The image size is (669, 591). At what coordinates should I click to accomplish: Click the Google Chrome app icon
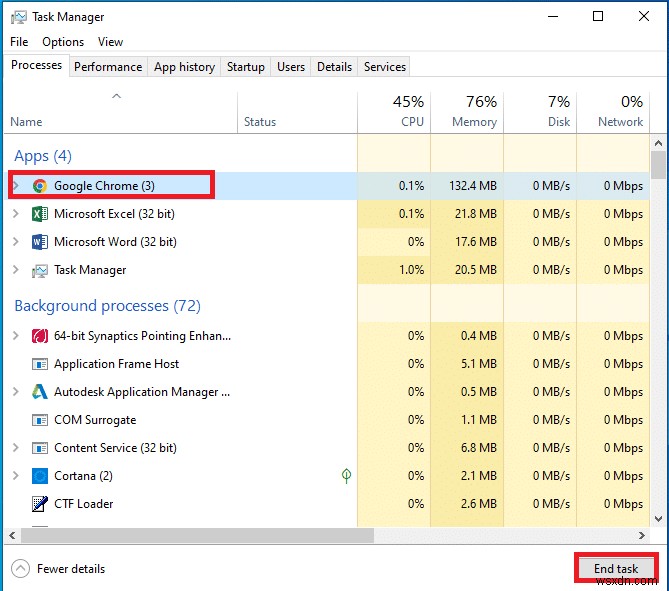[x=40, y=186]
